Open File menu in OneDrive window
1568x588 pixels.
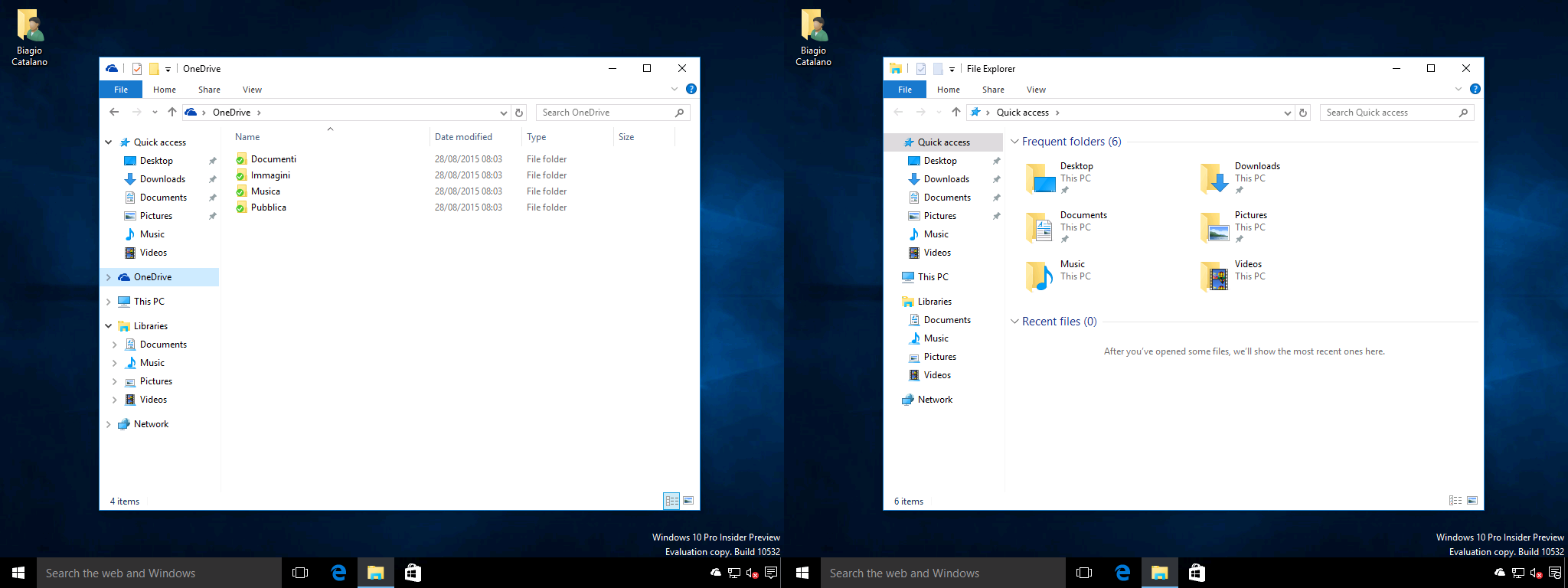pos(121,90)
